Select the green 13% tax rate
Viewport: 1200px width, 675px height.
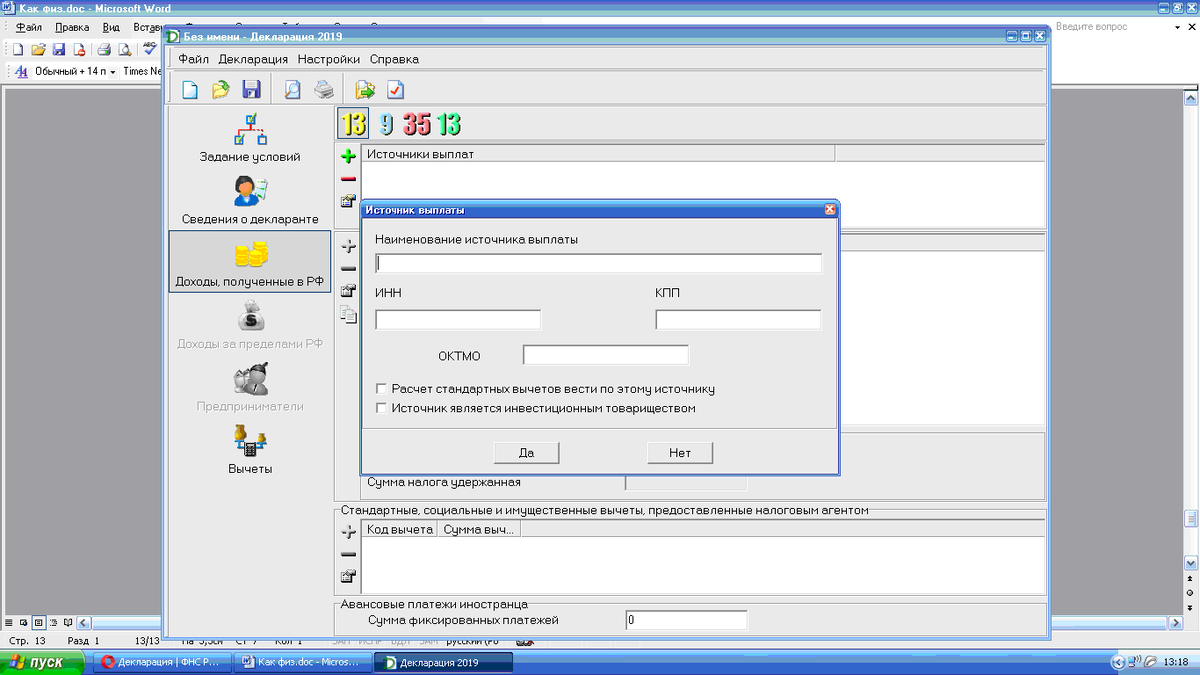pos(449,124)
